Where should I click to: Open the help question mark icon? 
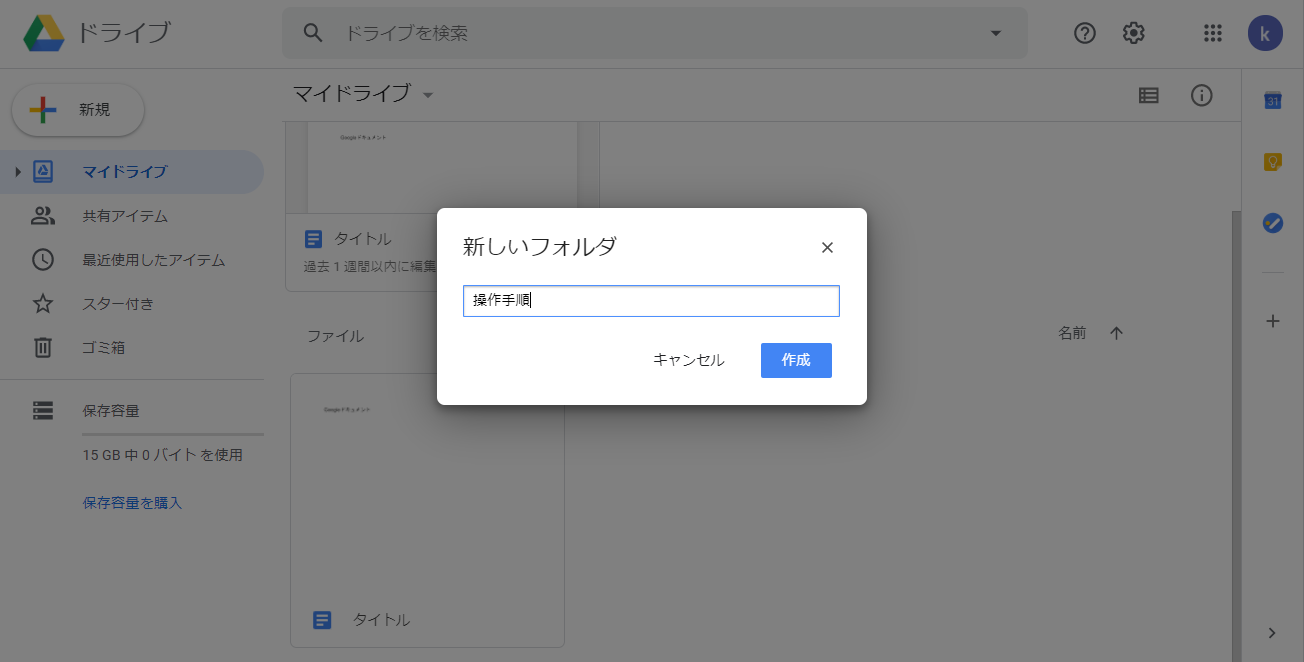pyautogui.click(x=1085, y=33)
